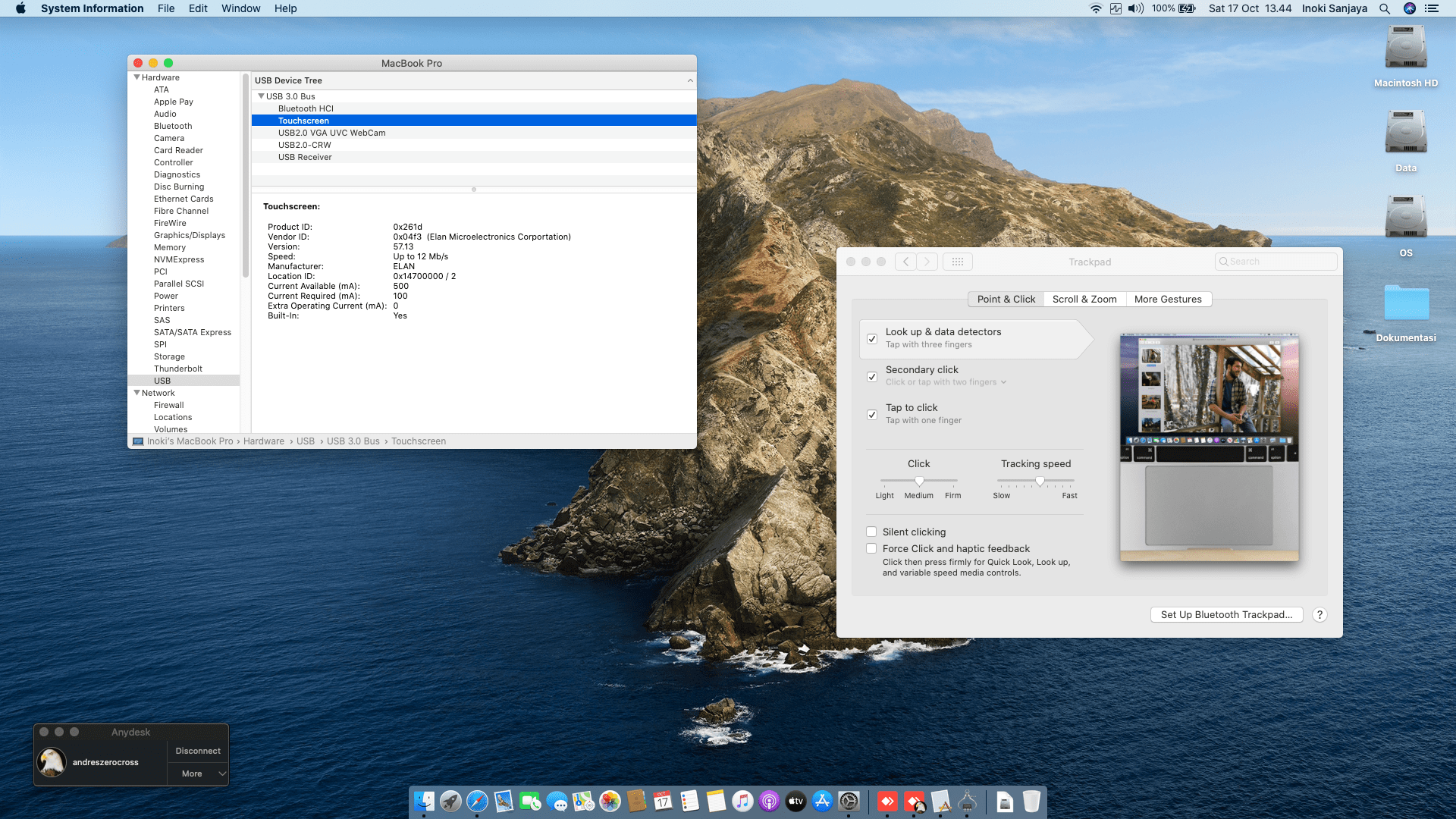Image resolution: width=1456 pixels, height=819 pixels.
Task: Open Spotlight search in menu bar
Action: 1385,8
